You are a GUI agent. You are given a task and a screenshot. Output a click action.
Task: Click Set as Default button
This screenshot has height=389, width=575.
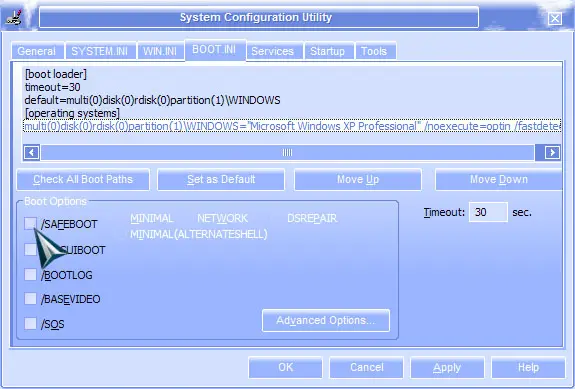pos(221,180)
